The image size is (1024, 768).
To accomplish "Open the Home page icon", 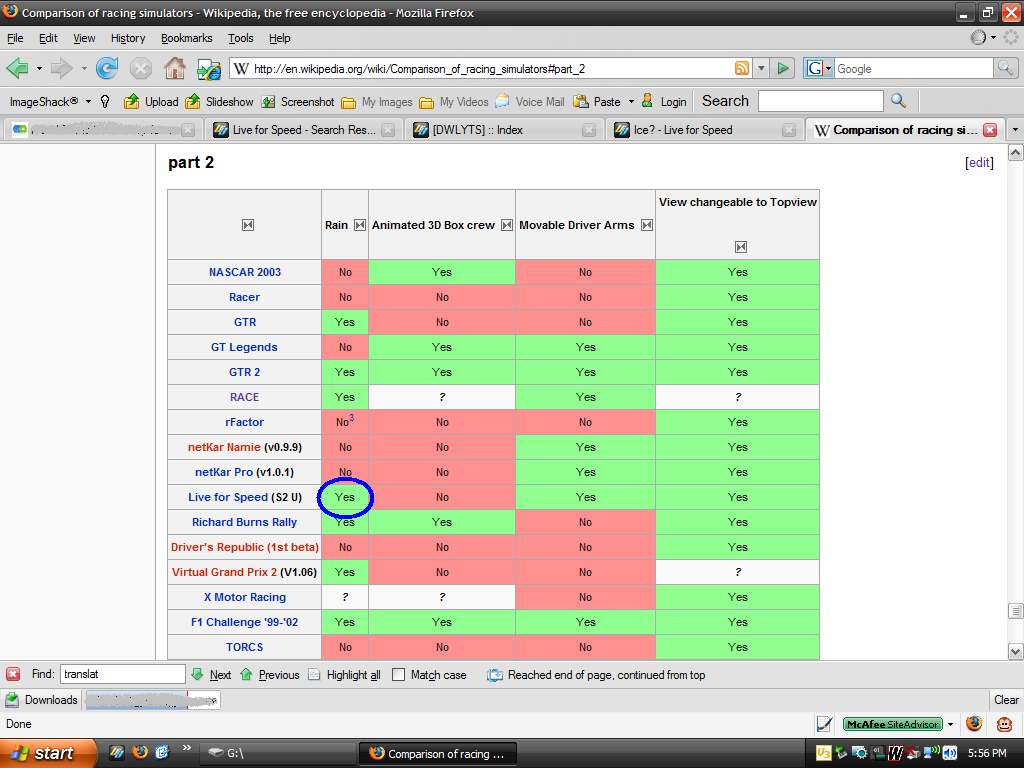I will pyautogui.click(x=174, y=68).
